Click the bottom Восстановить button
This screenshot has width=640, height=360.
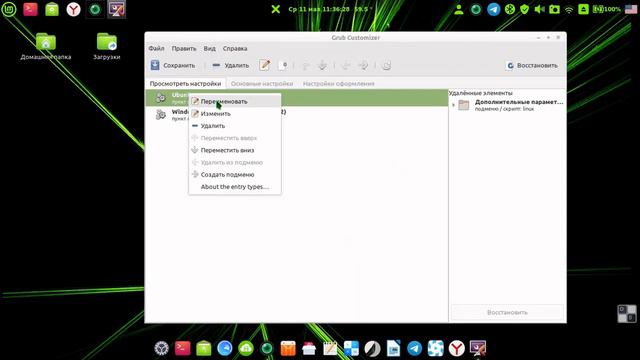507,312
